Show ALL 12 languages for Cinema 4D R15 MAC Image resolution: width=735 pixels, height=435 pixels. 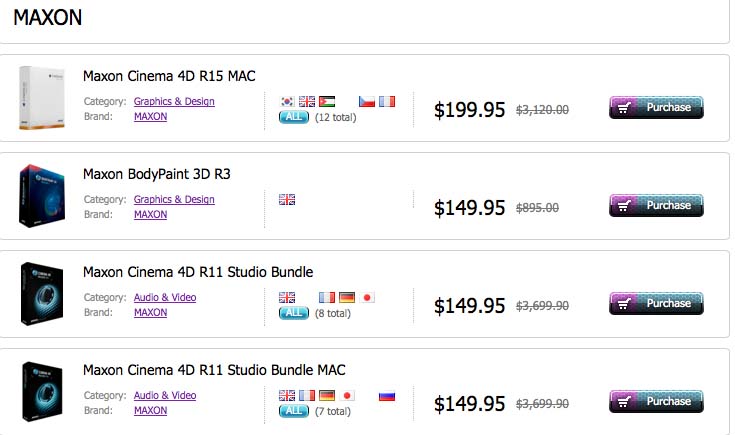coord(293,117)
